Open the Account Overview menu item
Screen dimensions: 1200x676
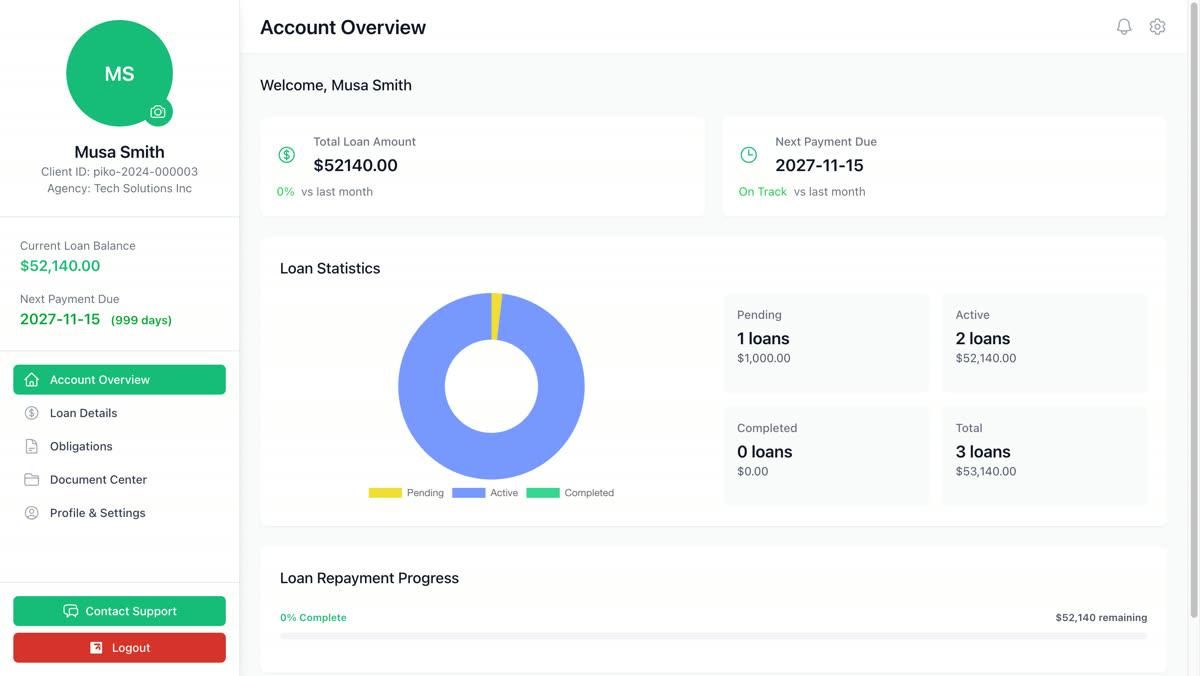(x=119, y=380)
